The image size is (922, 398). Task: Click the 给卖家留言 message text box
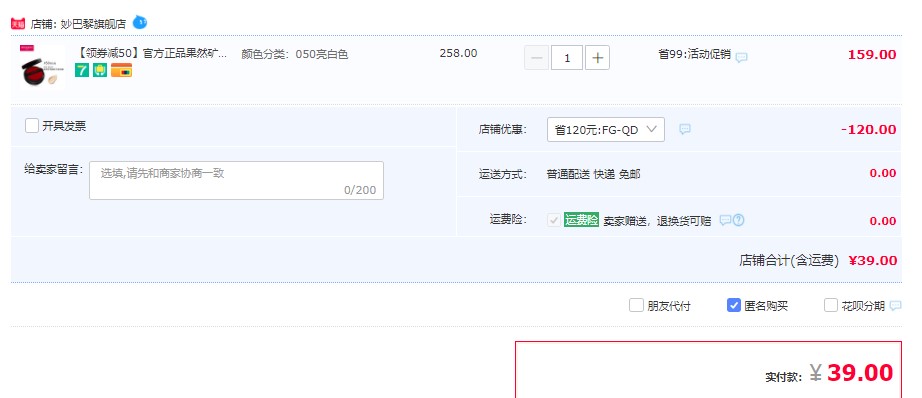236,180
